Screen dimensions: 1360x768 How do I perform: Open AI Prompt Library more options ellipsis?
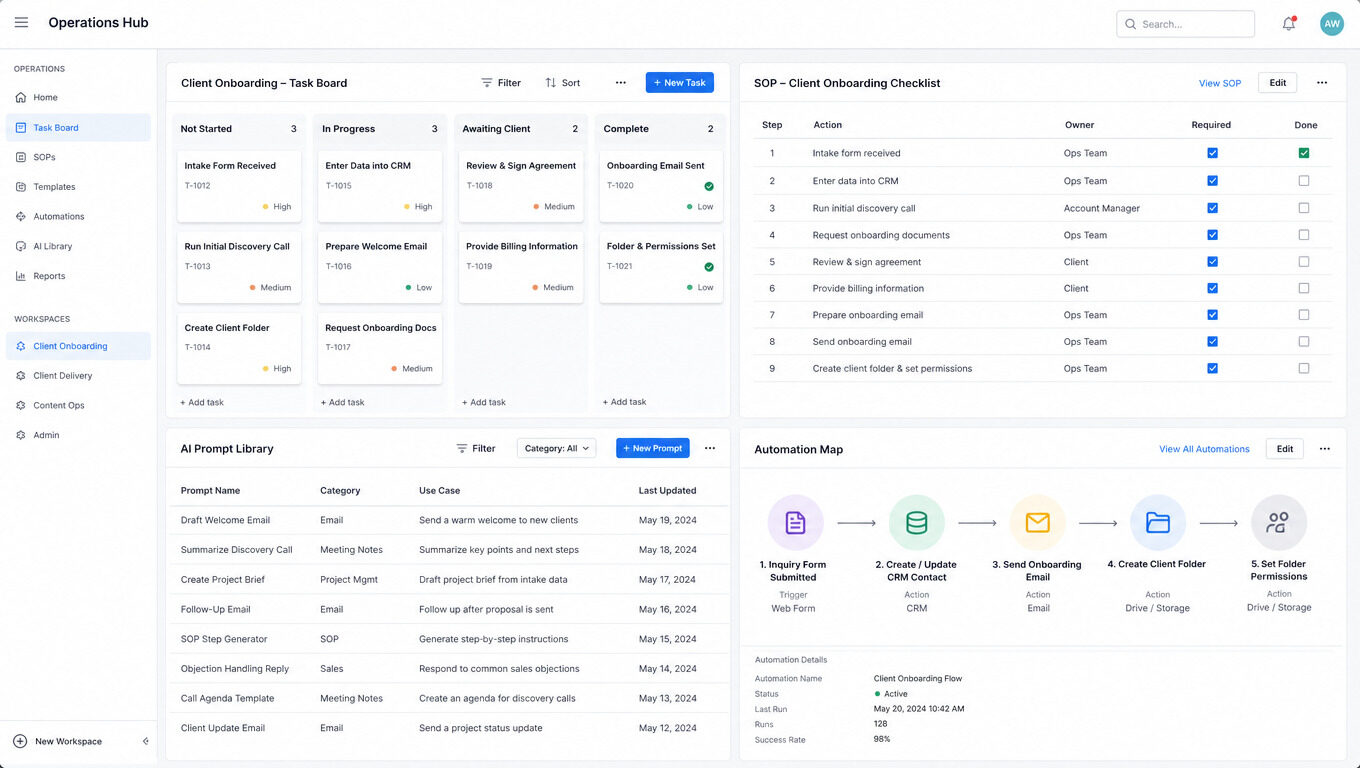pos(710,448)
